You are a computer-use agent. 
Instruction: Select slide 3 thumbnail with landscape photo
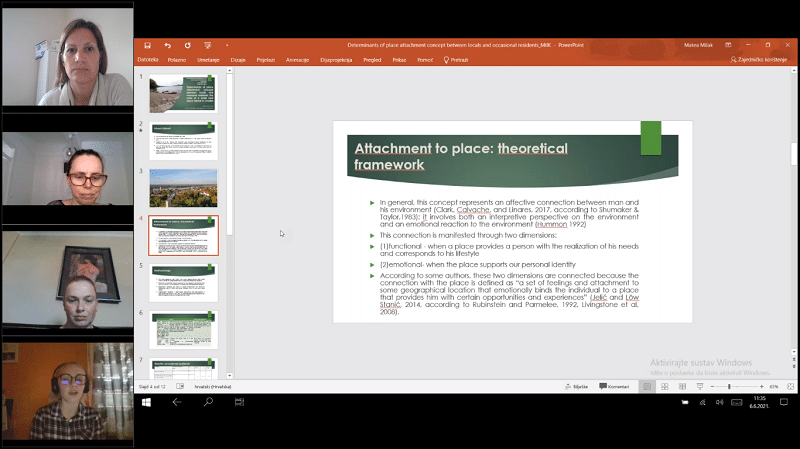click(x=182, y=187)
